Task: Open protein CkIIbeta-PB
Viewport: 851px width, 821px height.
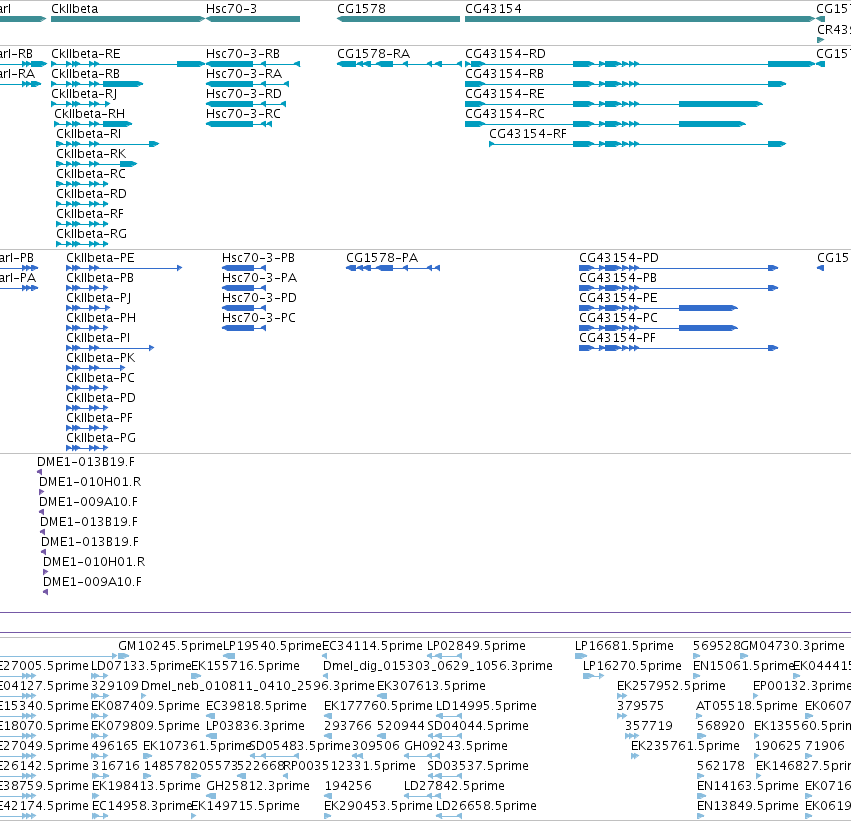Action: 100,278
